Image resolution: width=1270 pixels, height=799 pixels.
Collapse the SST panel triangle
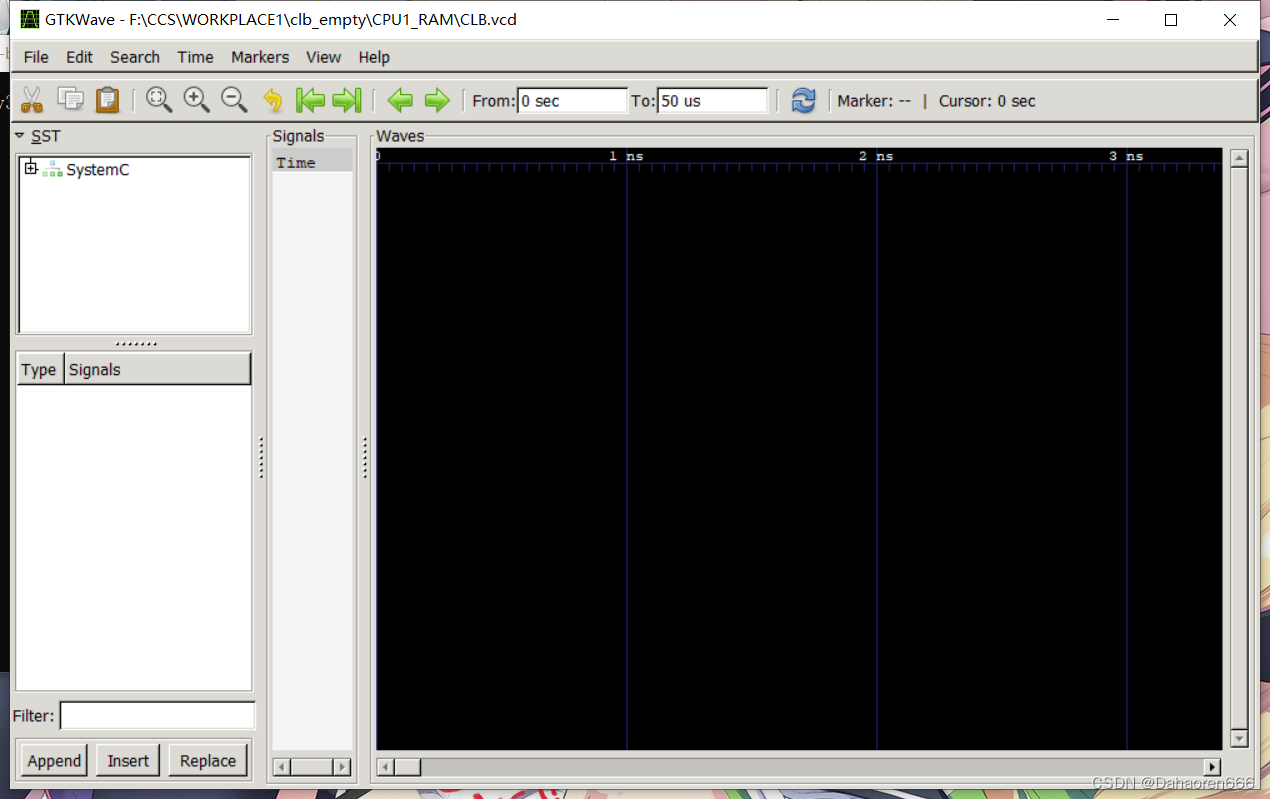pos(19,135)
